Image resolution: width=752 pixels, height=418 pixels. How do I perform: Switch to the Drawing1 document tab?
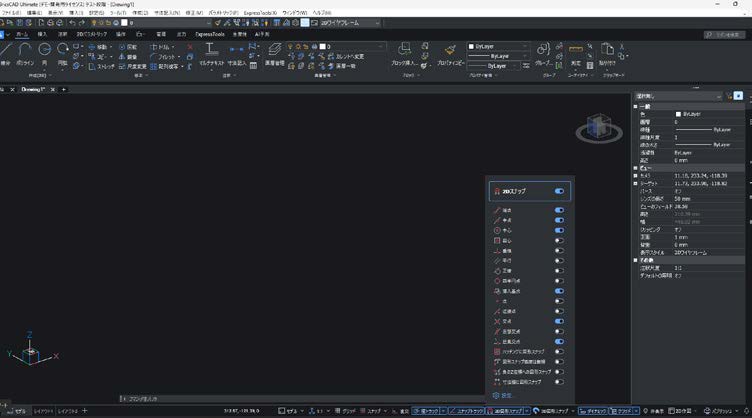click(x=35, y=89)
